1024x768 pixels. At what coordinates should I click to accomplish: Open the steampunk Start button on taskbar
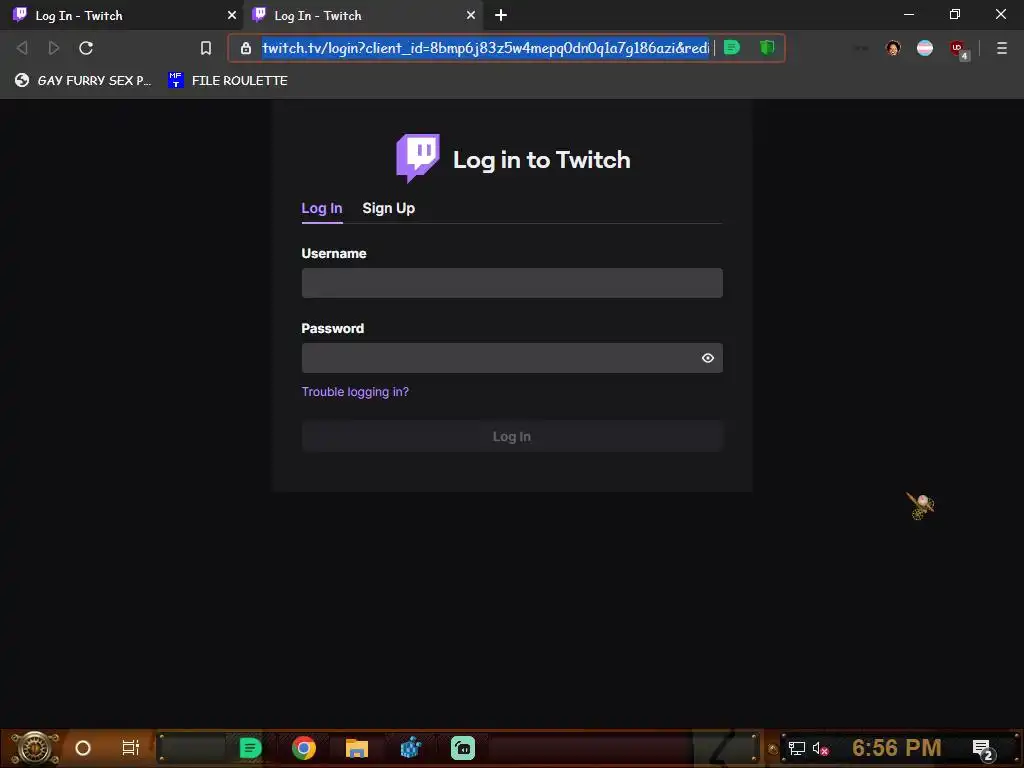tap(35, 748)
